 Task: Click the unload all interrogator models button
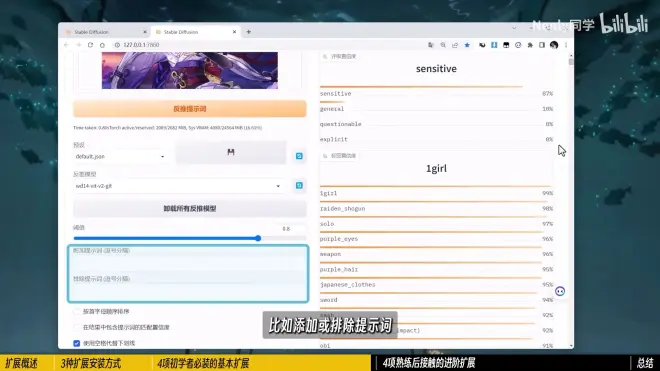tap(190, 208)
